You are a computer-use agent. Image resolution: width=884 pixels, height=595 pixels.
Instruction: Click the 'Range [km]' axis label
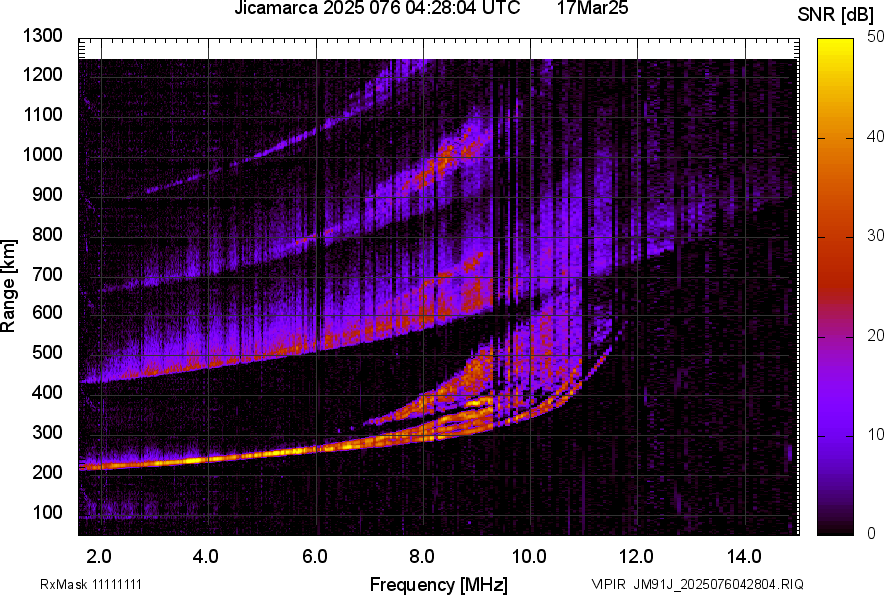[8, 286]
